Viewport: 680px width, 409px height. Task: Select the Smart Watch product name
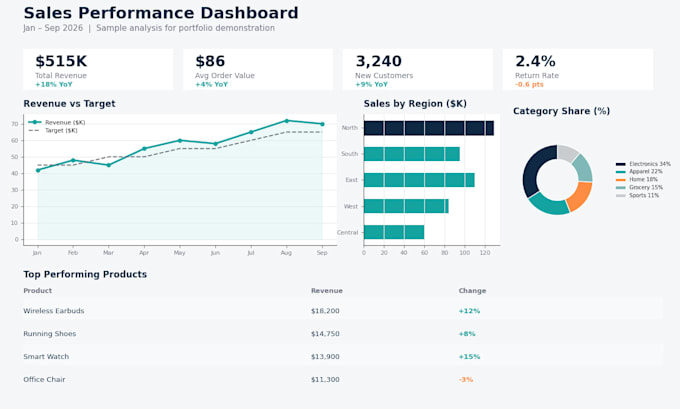46,357
